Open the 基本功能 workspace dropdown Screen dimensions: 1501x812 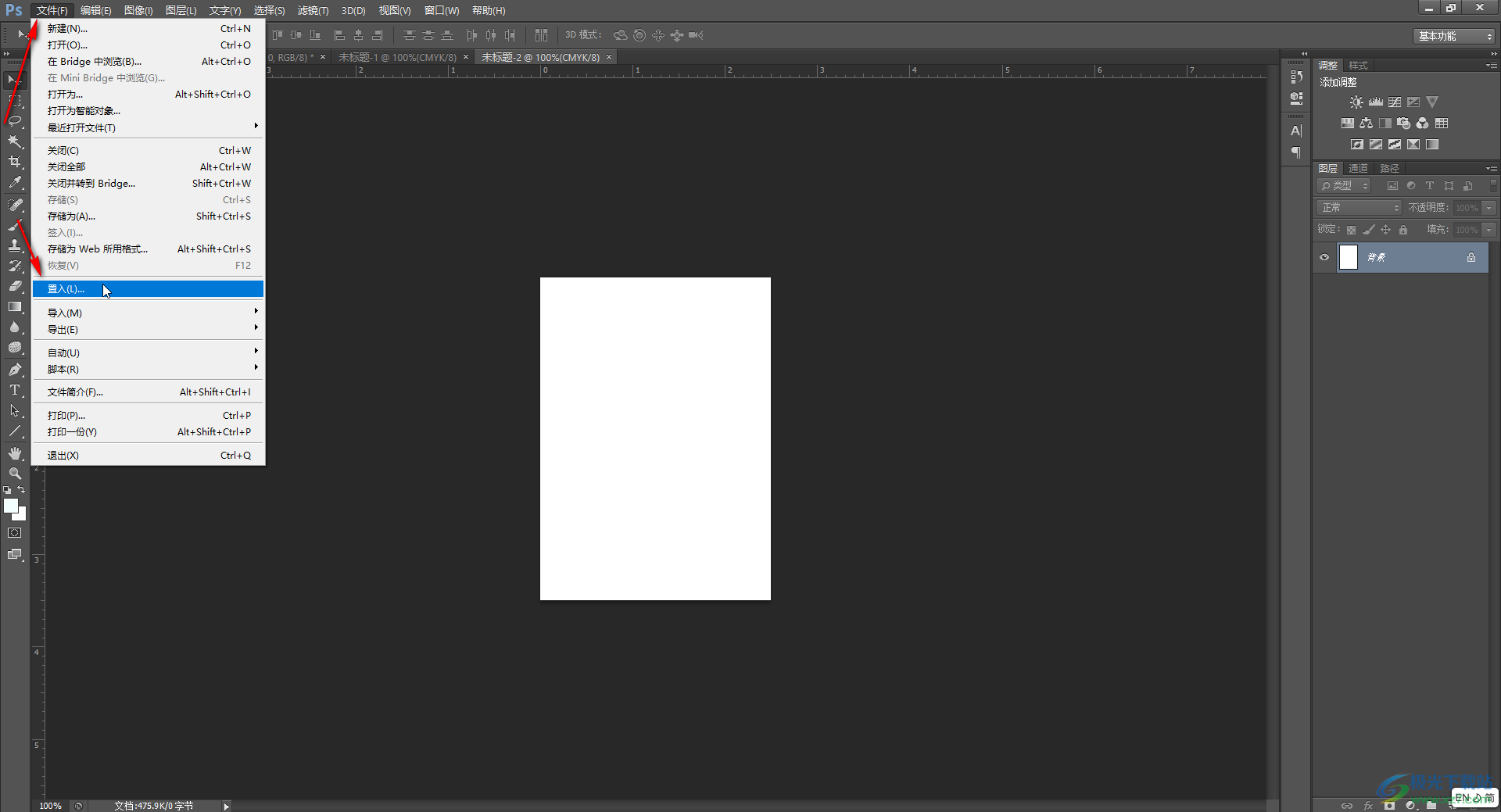click(1455, 36)
